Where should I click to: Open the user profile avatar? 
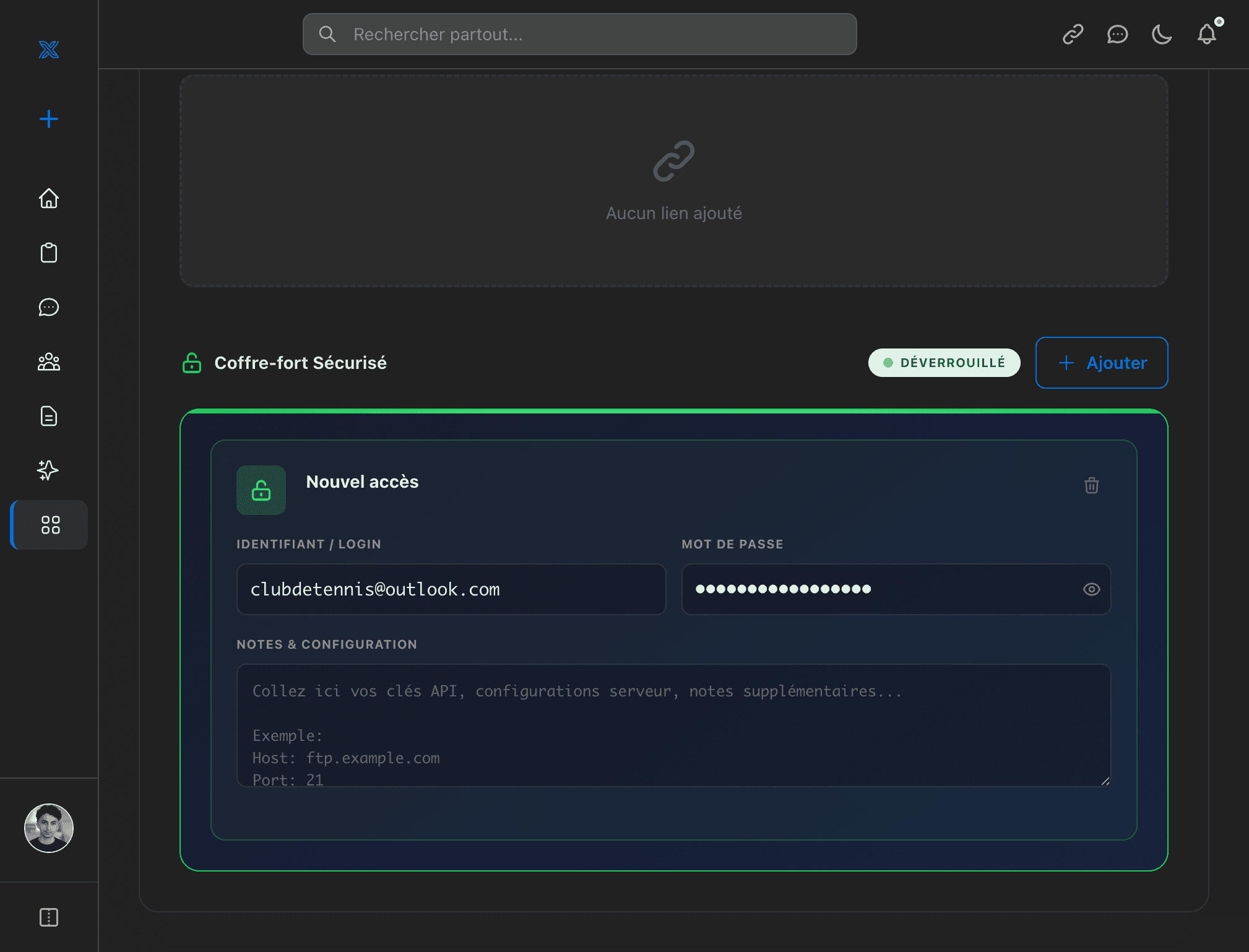coord(49,828)
